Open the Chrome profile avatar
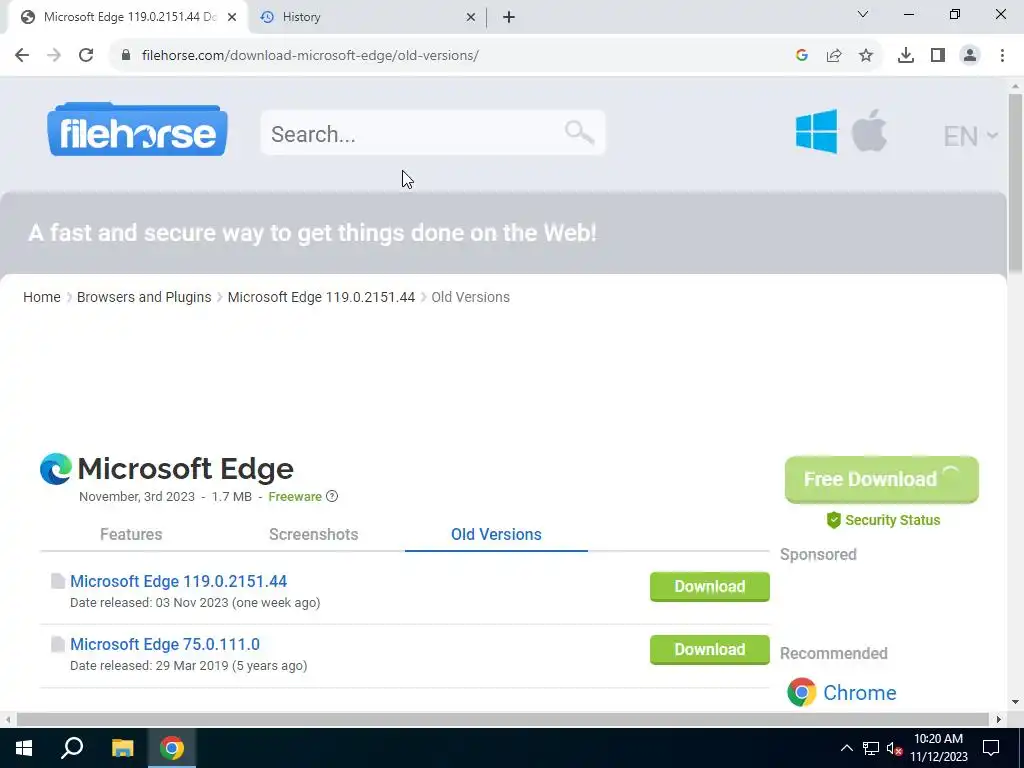Image resolution: width=1024 pixels, height=768 pixels. 970,55
